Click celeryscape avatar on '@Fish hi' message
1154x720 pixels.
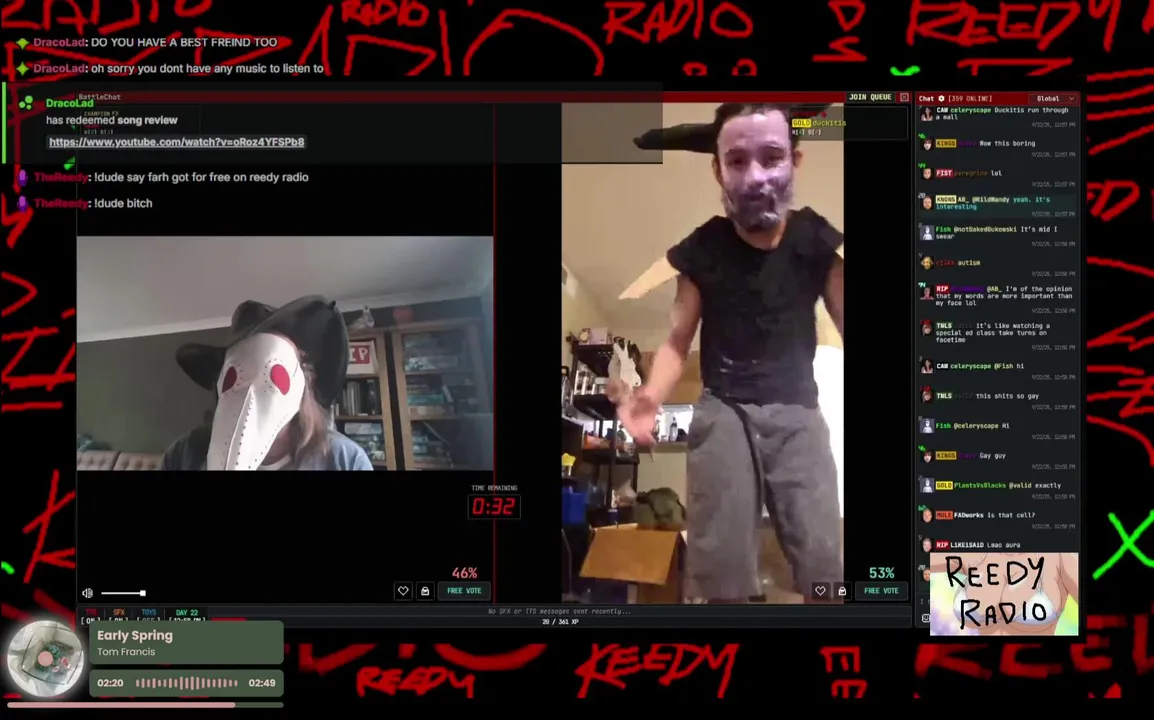[927, 366]
